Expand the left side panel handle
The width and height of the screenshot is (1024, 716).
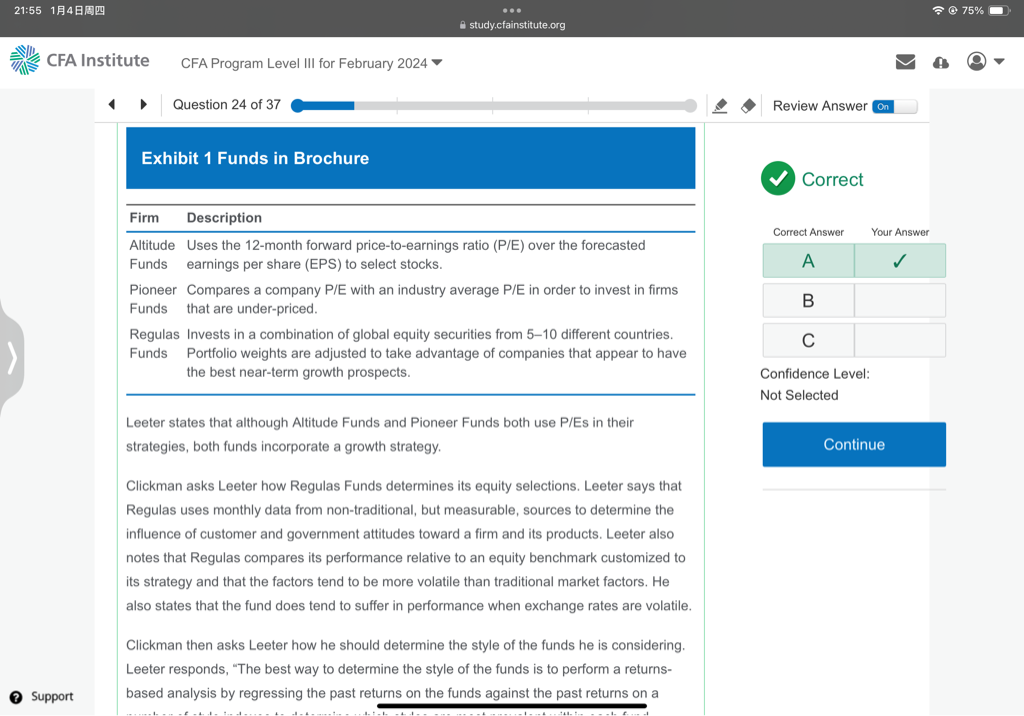tap(12, 357)
